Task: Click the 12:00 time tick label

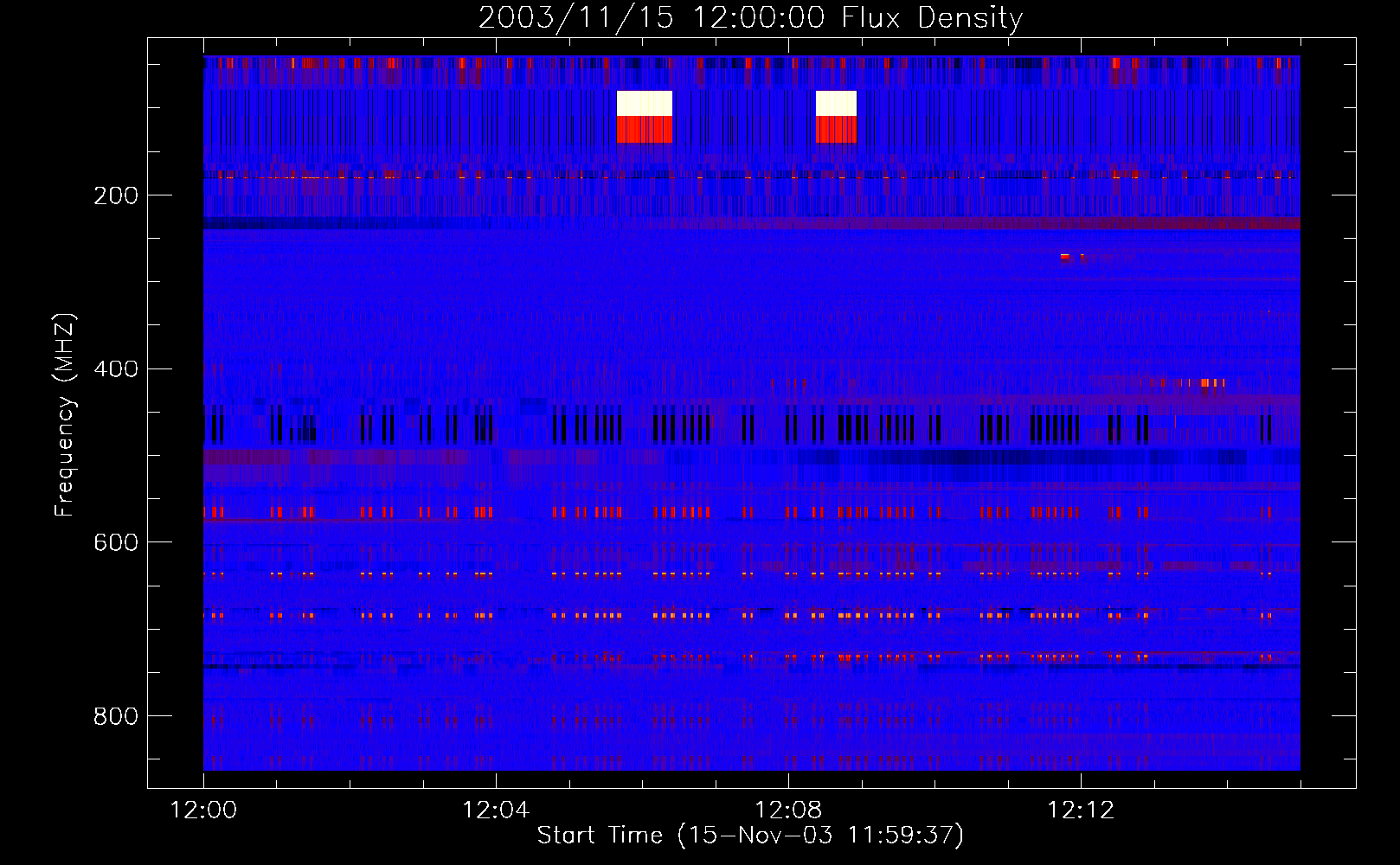Action: [x=203, y=811]
